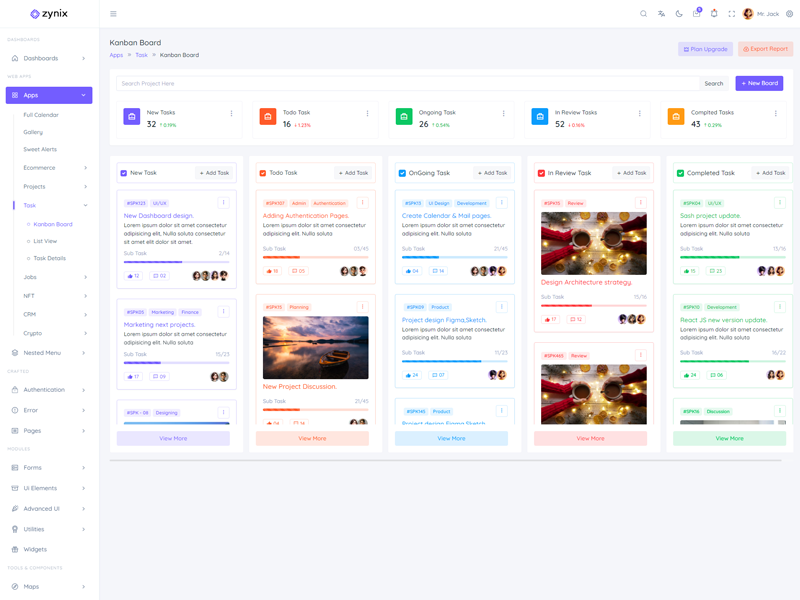The width and height of the screenshot is (800, 600).
Task: Click the header search magnifier icon
Action: pyautogui.click(x=643, y=14)
